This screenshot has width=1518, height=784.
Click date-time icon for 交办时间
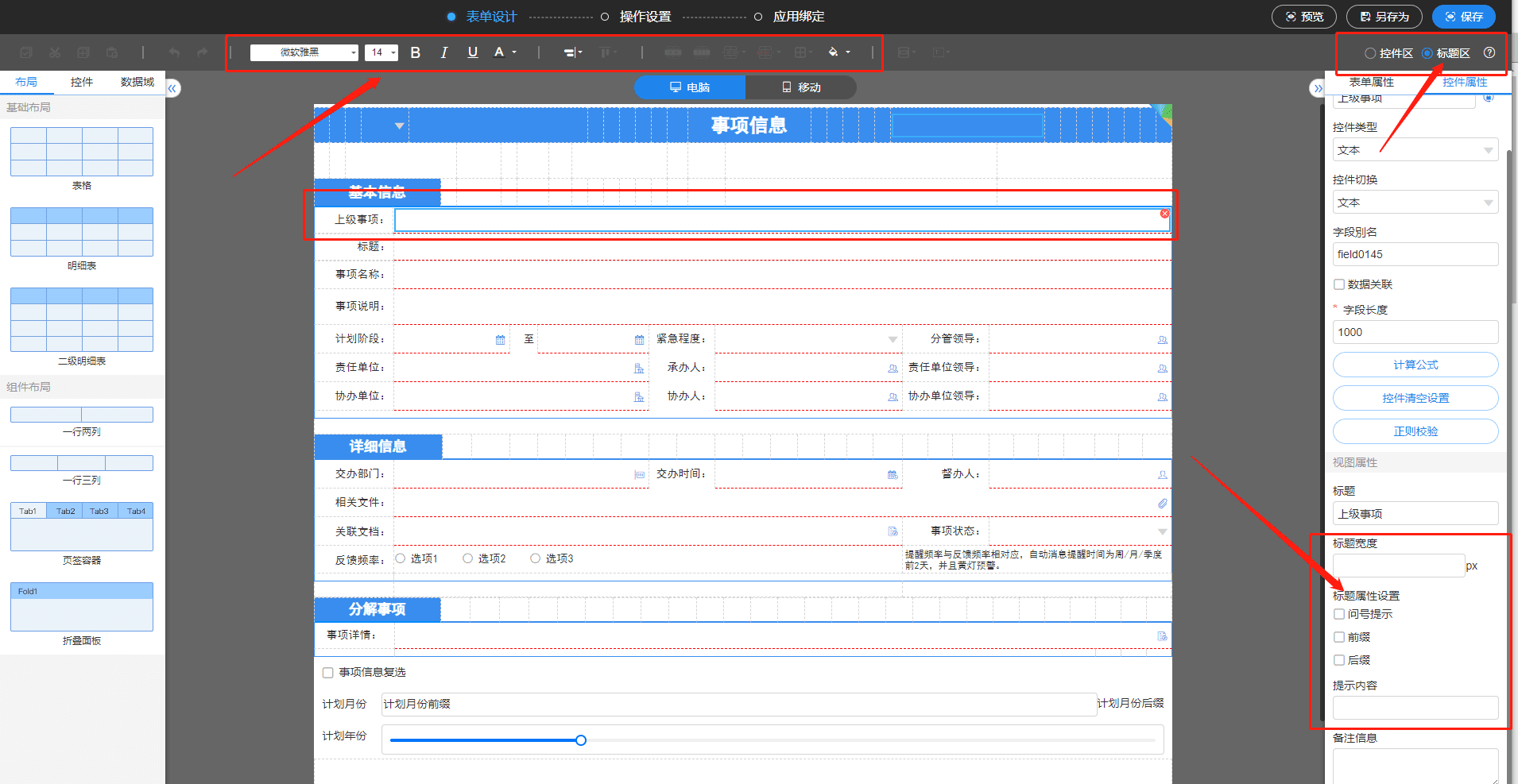tap(893, 475)
